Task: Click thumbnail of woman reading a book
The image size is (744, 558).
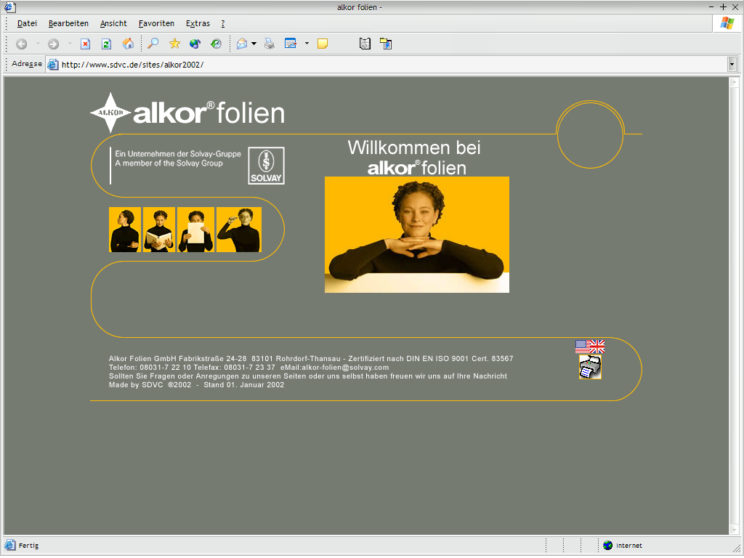Action: coord(159,230)
